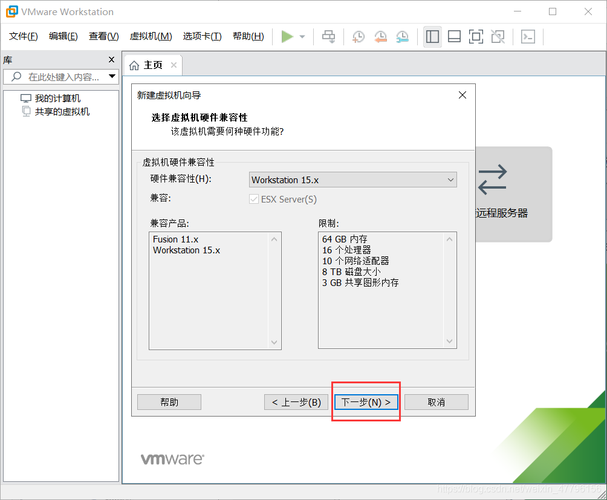607x500 pixels.
Task: Select the 16 个处理器 limit entry
Action: (346, 250)
